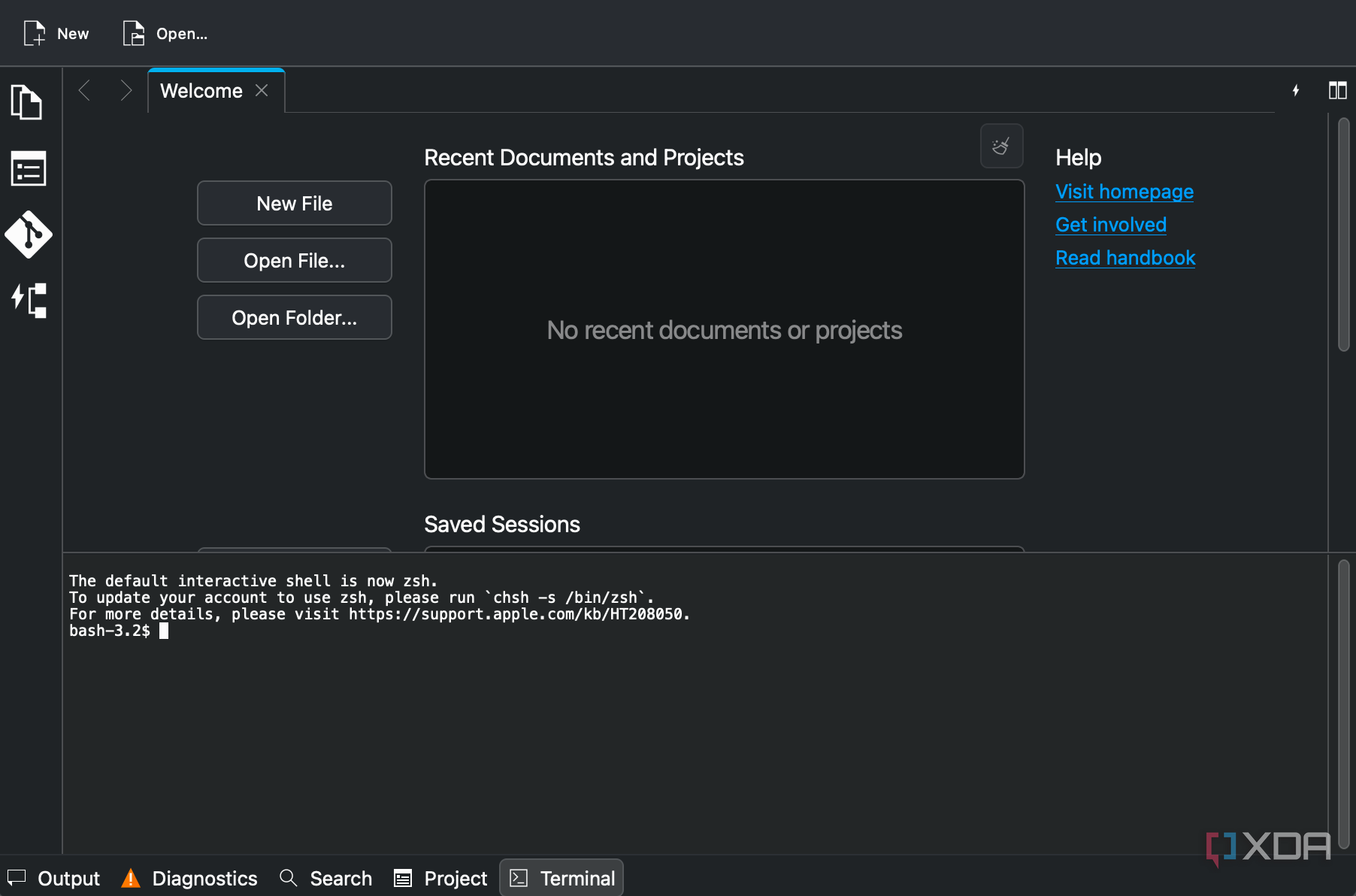Image resolution: width=1356 pixels, height=896 pixels.
Task: Click the New File button
Action: tap(295, 203)
